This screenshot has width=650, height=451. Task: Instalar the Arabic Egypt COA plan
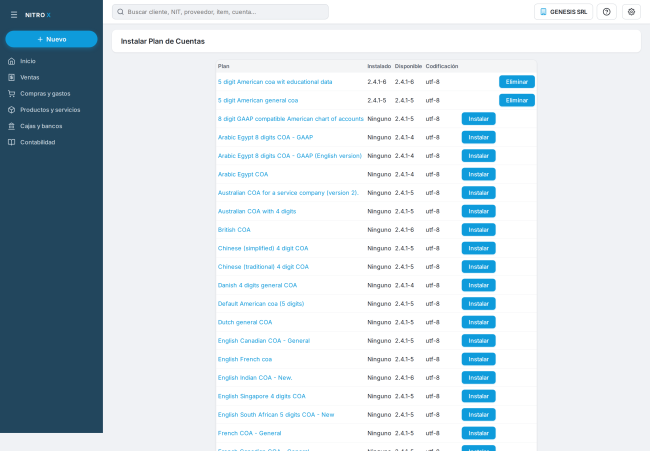click(478, 175)
